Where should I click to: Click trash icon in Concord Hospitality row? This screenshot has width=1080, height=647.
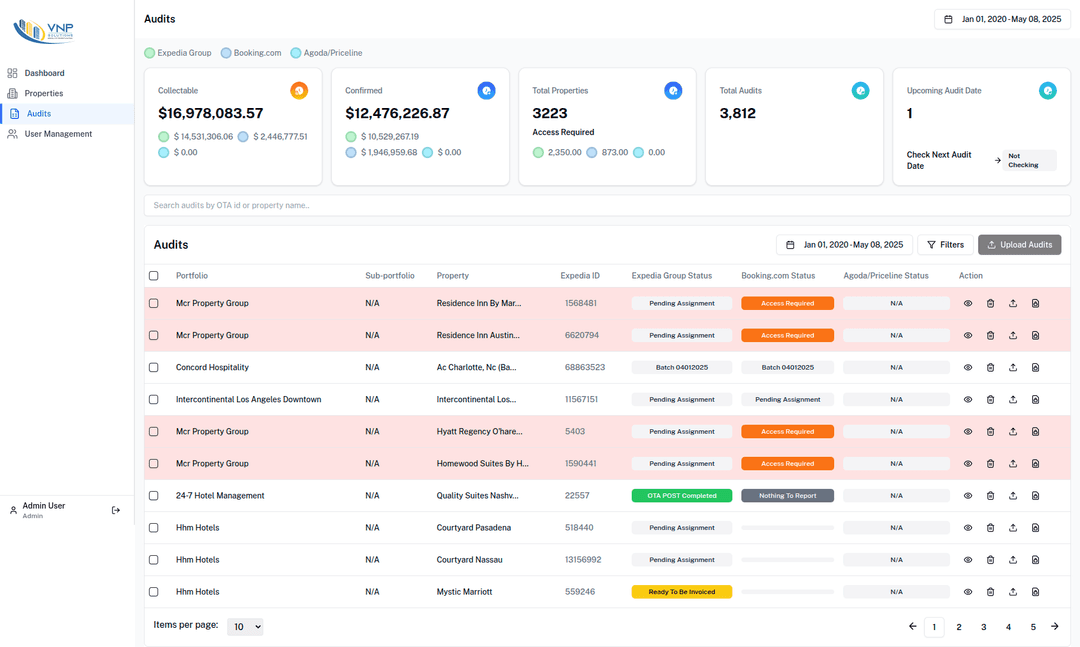(990, 367)
